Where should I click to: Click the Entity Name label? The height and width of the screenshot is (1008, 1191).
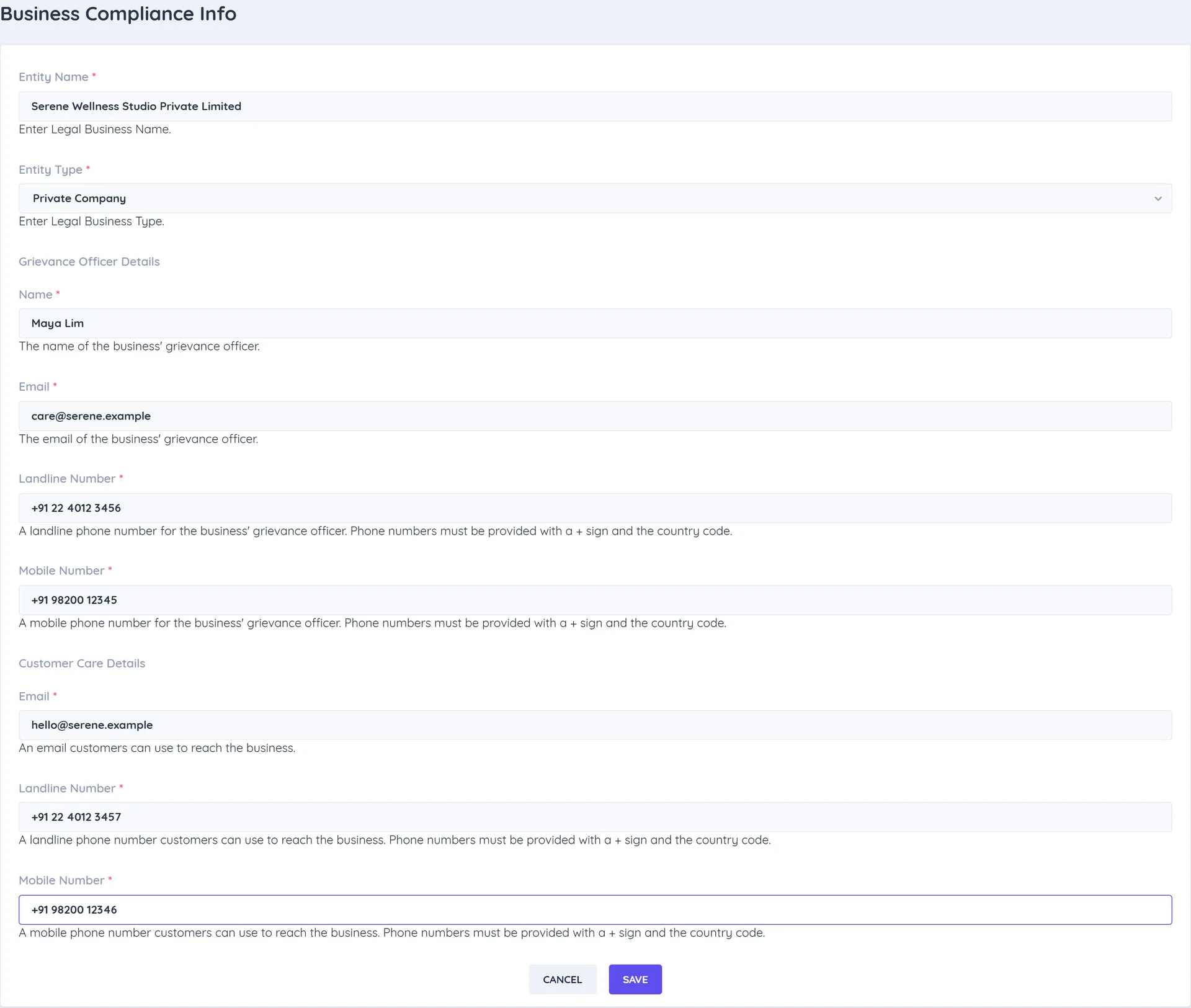point(53,77)
